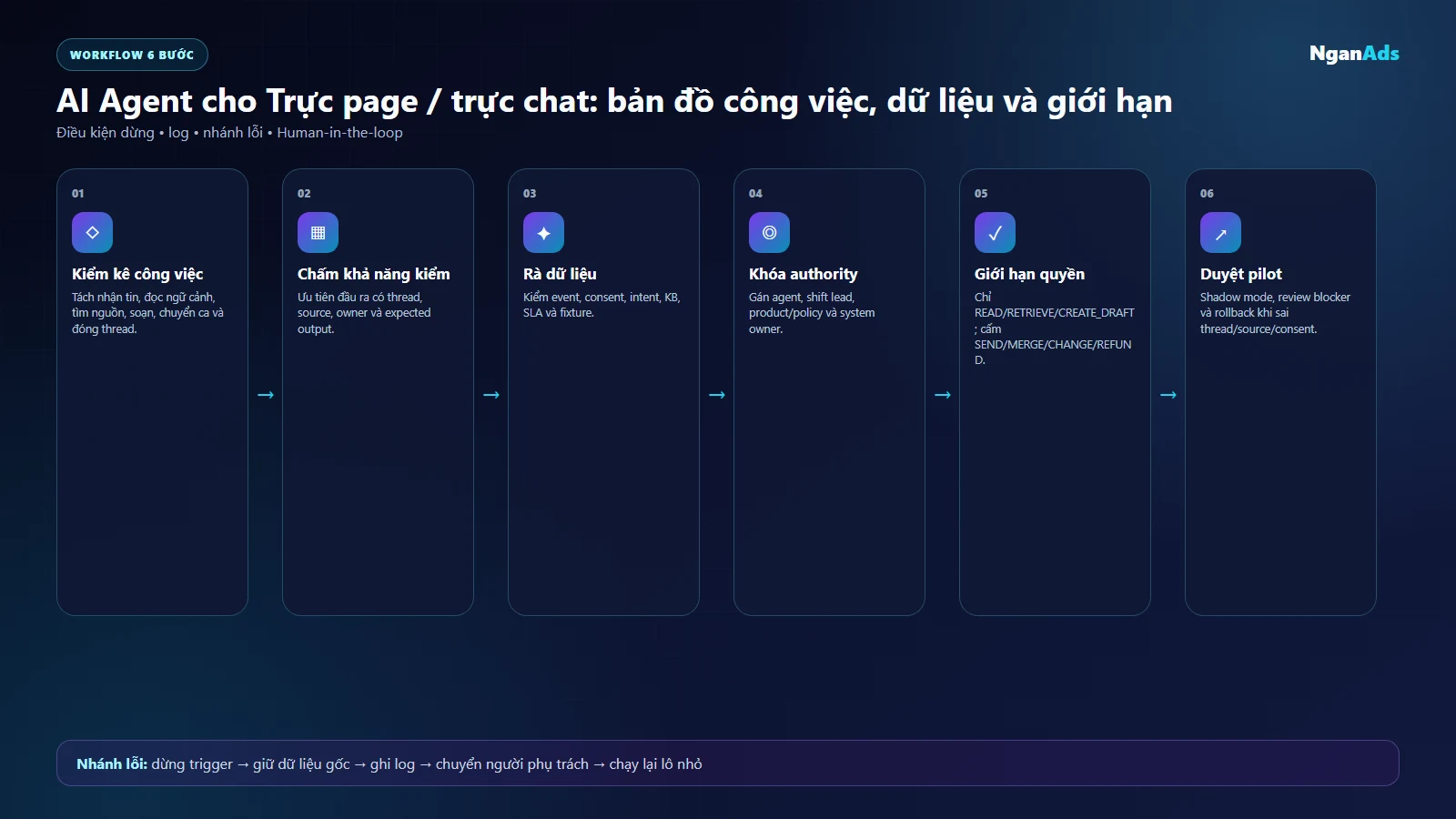Click the description 'Gán agent, shift lead'
1456x819 pixels.
[x=812, y=313]
